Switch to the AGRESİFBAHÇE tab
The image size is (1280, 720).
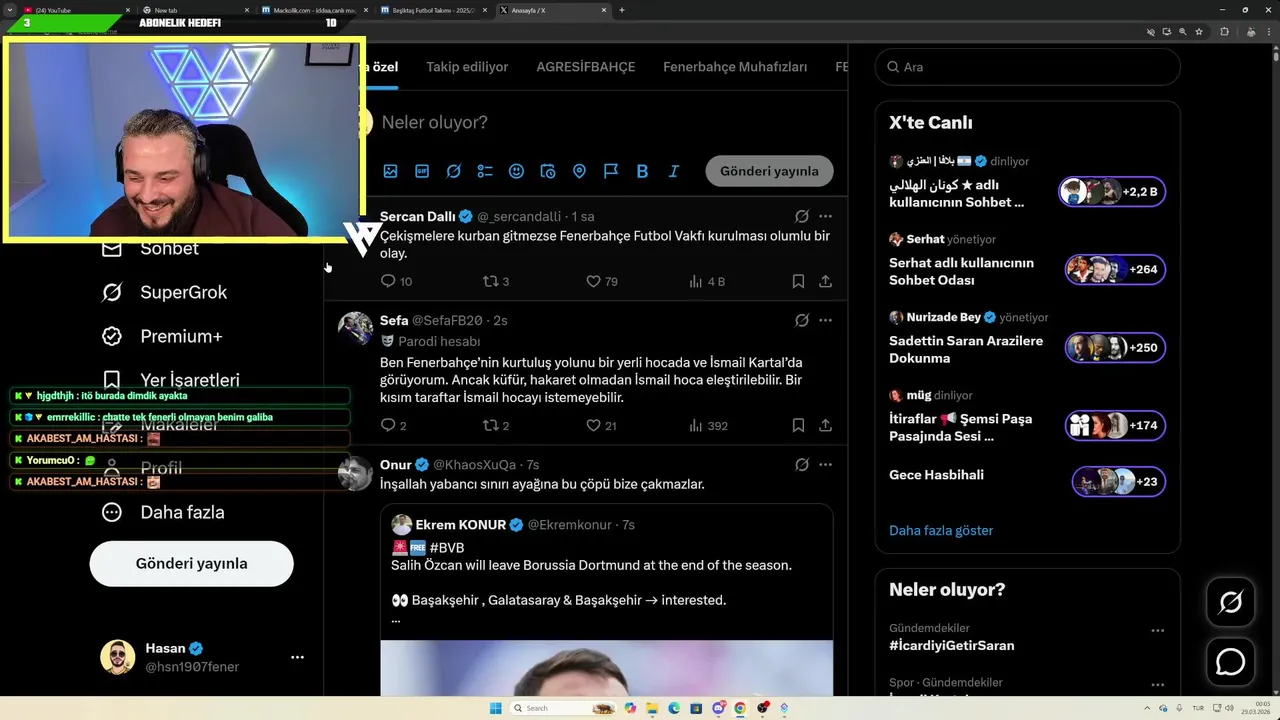pos(586,67)
